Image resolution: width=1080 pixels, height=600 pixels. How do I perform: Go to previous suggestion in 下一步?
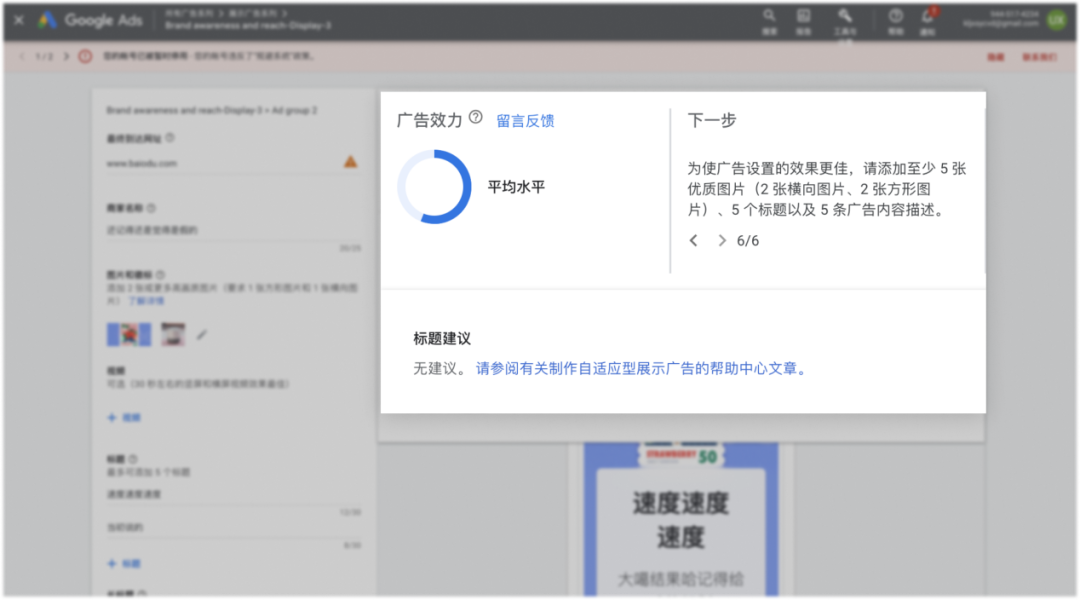[694, 240]
